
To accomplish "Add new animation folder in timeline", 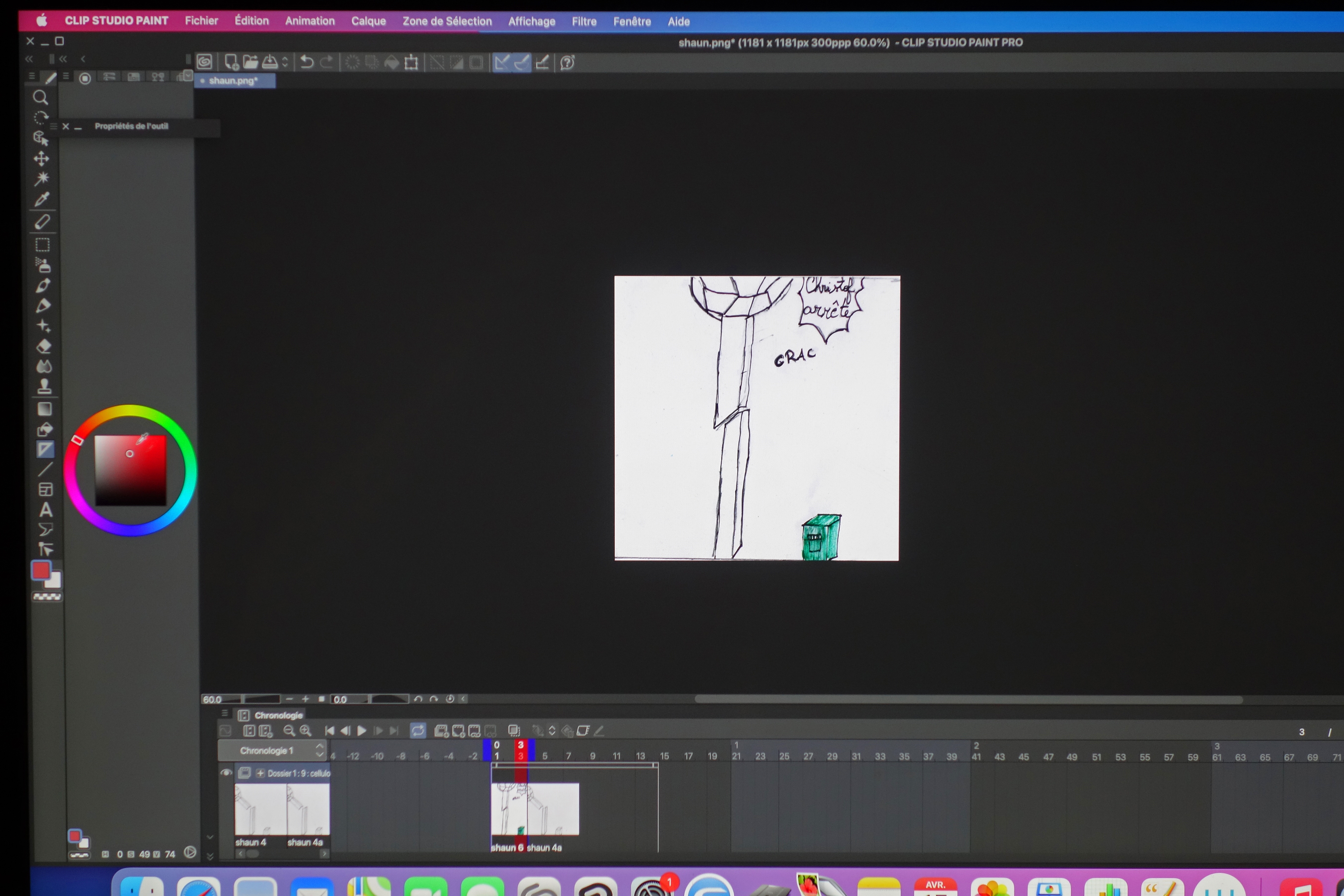I will [441, 731].
